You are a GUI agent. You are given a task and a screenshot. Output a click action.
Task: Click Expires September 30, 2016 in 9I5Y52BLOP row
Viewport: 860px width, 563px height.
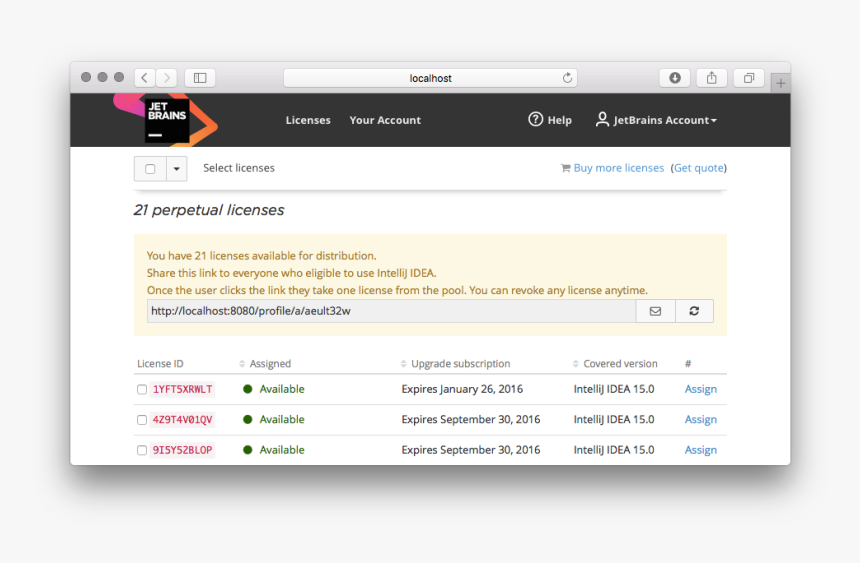(471, 450)
